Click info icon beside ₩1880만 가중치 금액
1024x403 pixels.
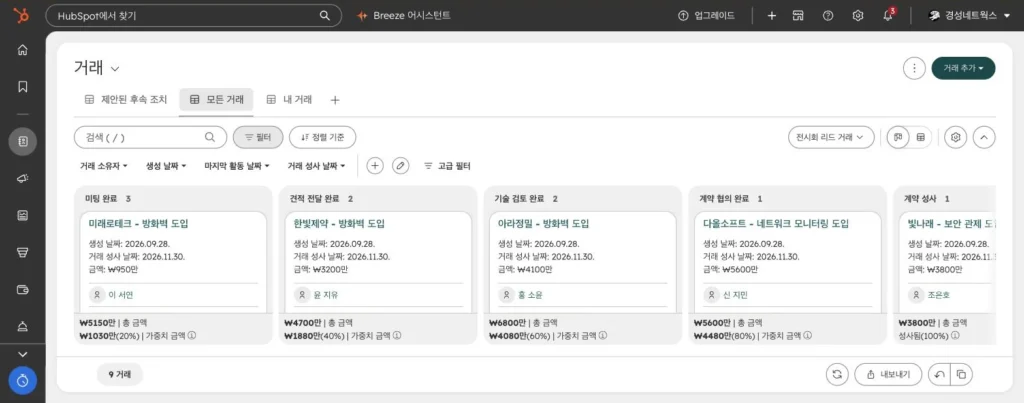[398, 336]
